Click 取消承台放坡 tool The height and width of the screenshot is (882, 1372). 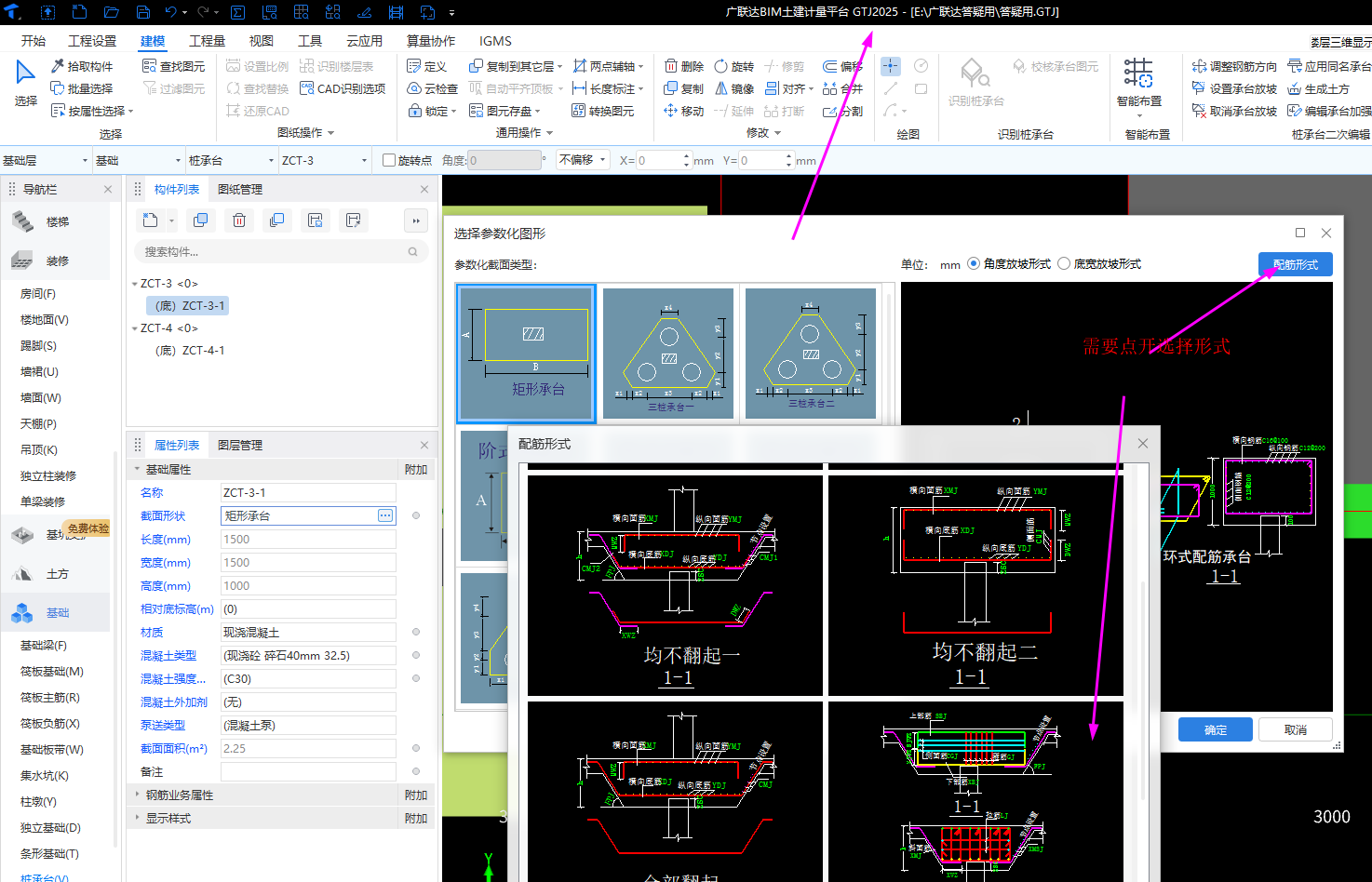point(1235,111)
